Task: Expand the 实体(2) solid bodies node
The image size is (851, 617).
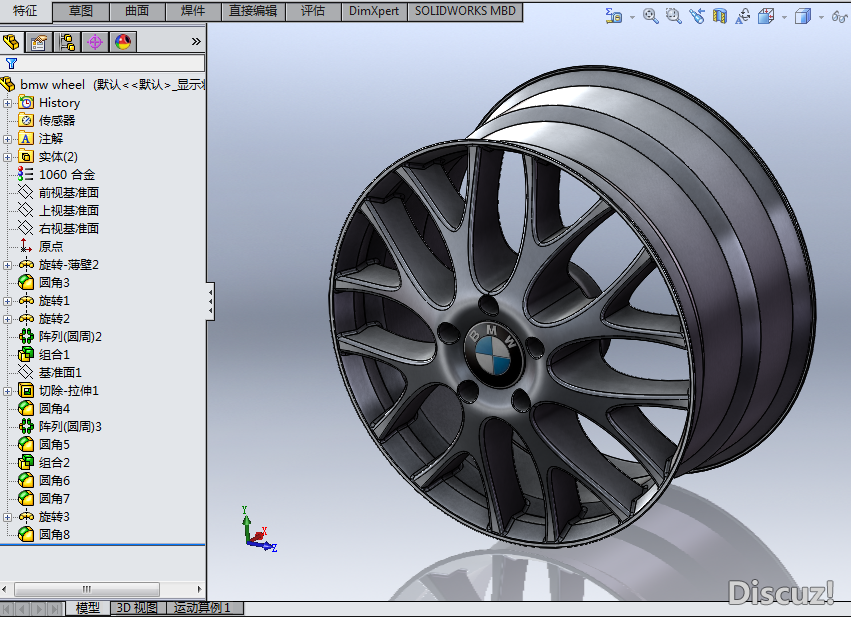Action: pos(7,157)
